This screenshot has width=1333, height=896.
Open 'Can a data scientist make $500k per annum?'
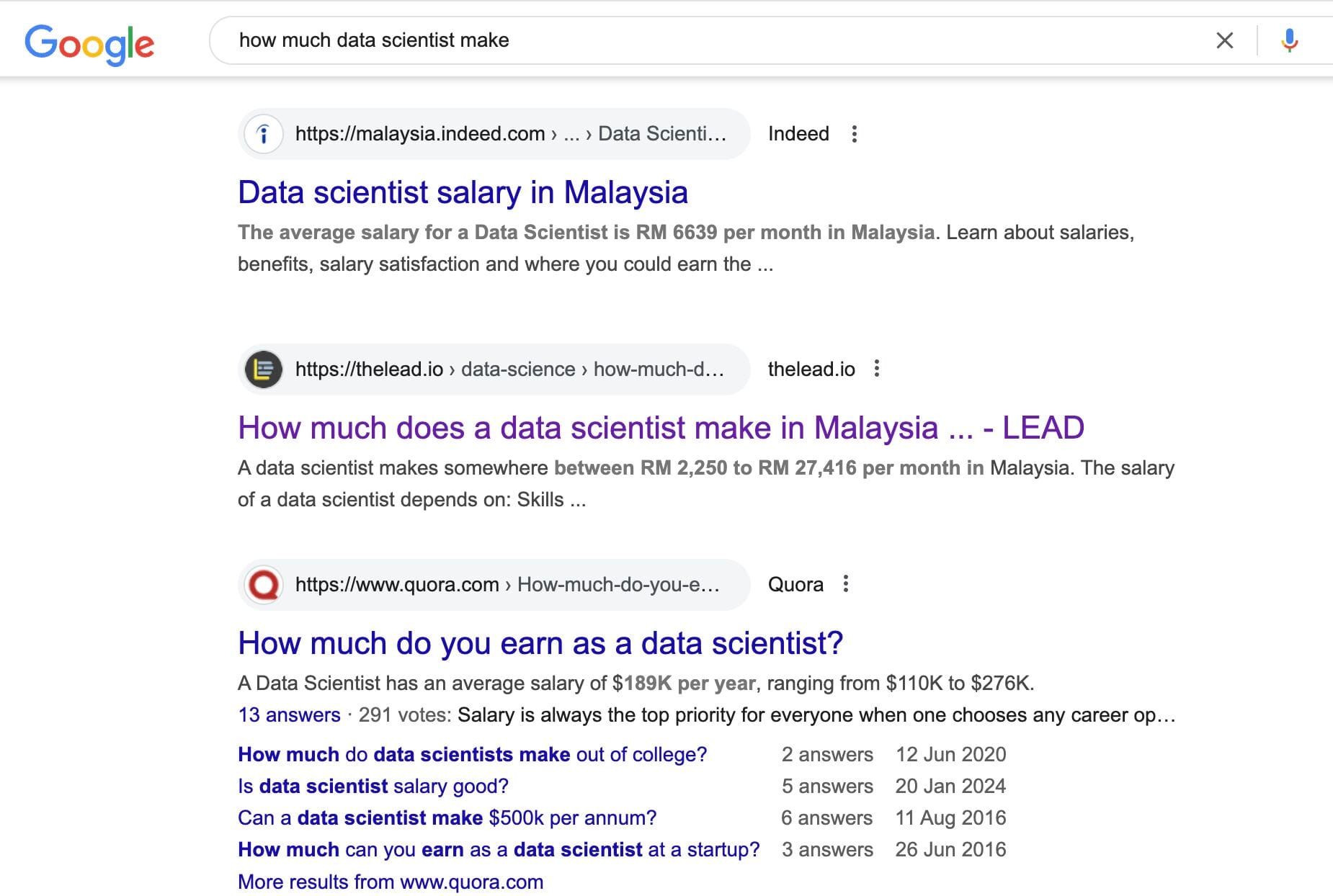[447, 818]
